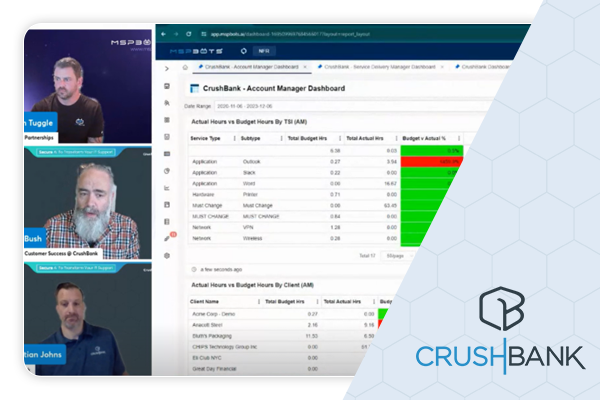Open the Date Range picker field

(x=352, y=106)
